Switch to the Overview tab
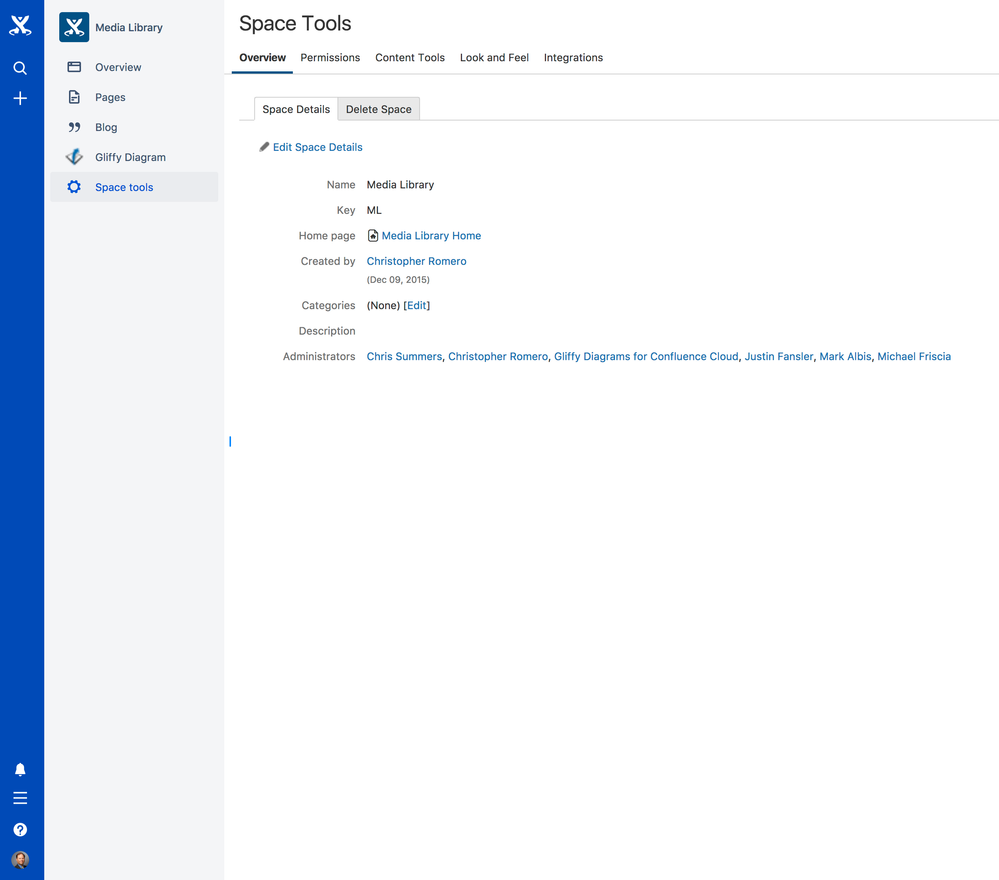Screen dimensions: 999x880 (262, 57)
